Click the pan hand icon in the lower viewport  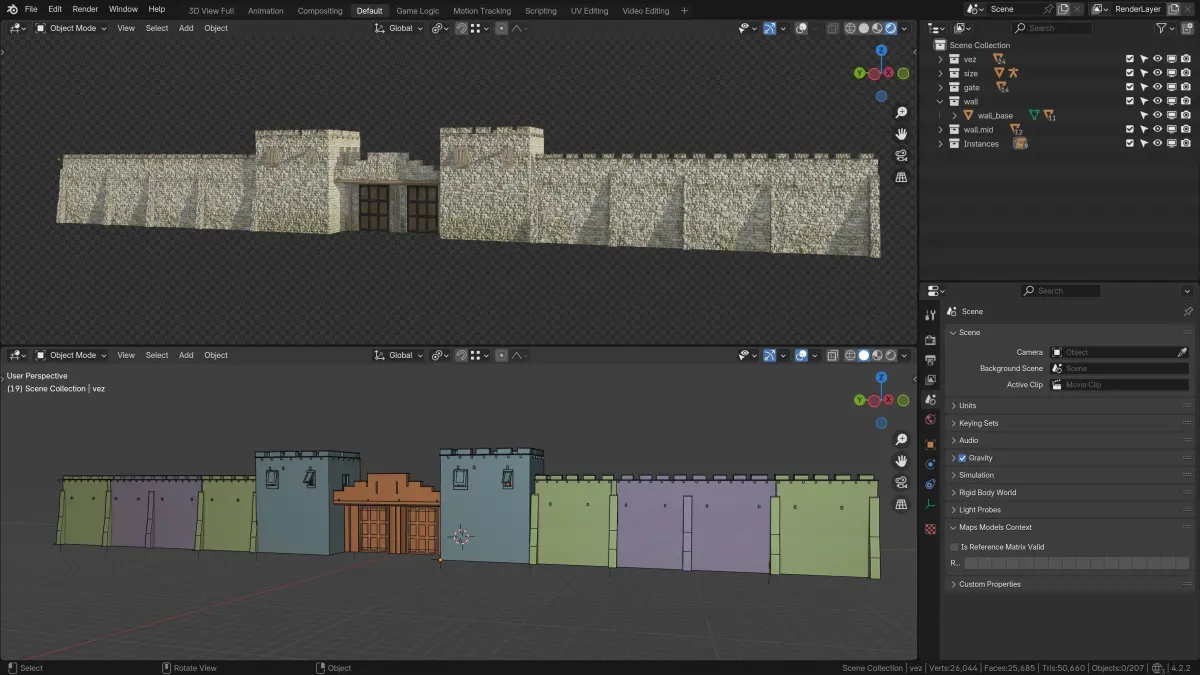click(901, 461)
